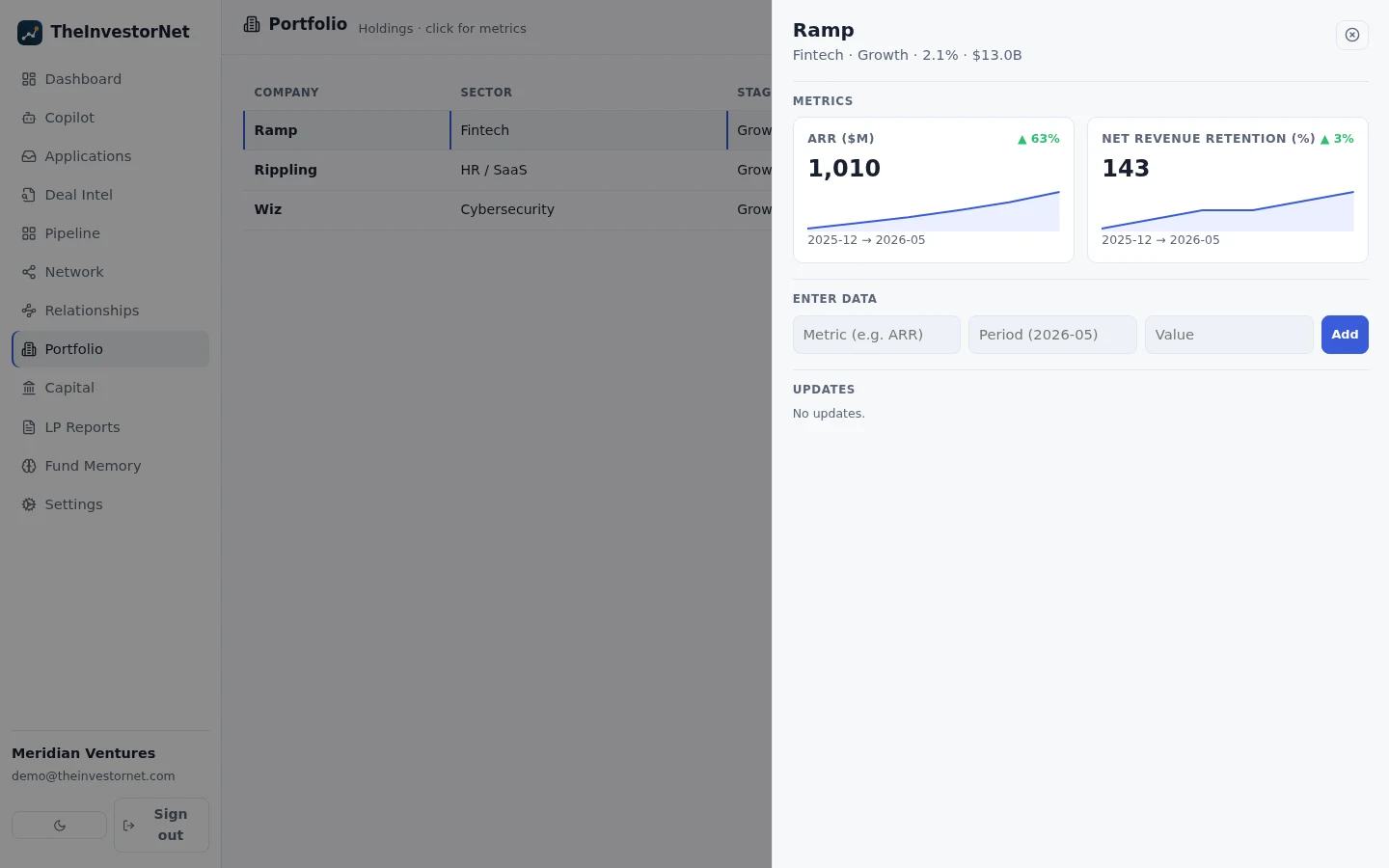1389x868 pixels.
Task: Focus the Metric input field
Action: tap(876, 335)
